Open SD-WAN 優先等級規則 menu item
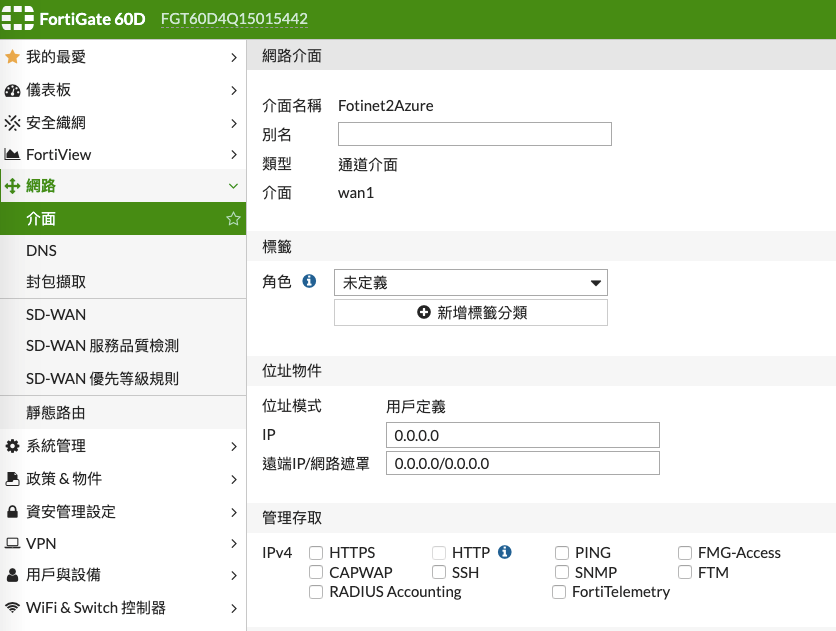The width and height of the screenshot is (836, 631). pos(123,378)
